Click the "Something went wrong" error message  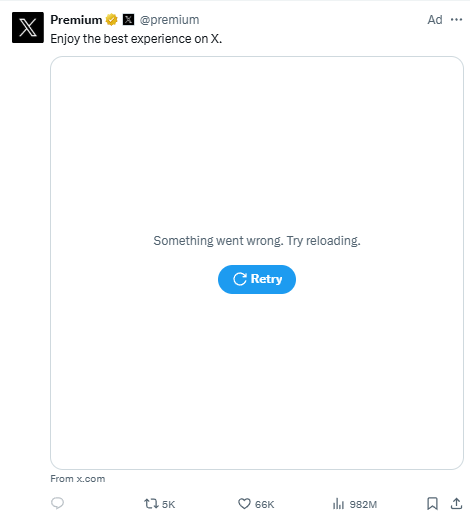(x=257, y=241)
